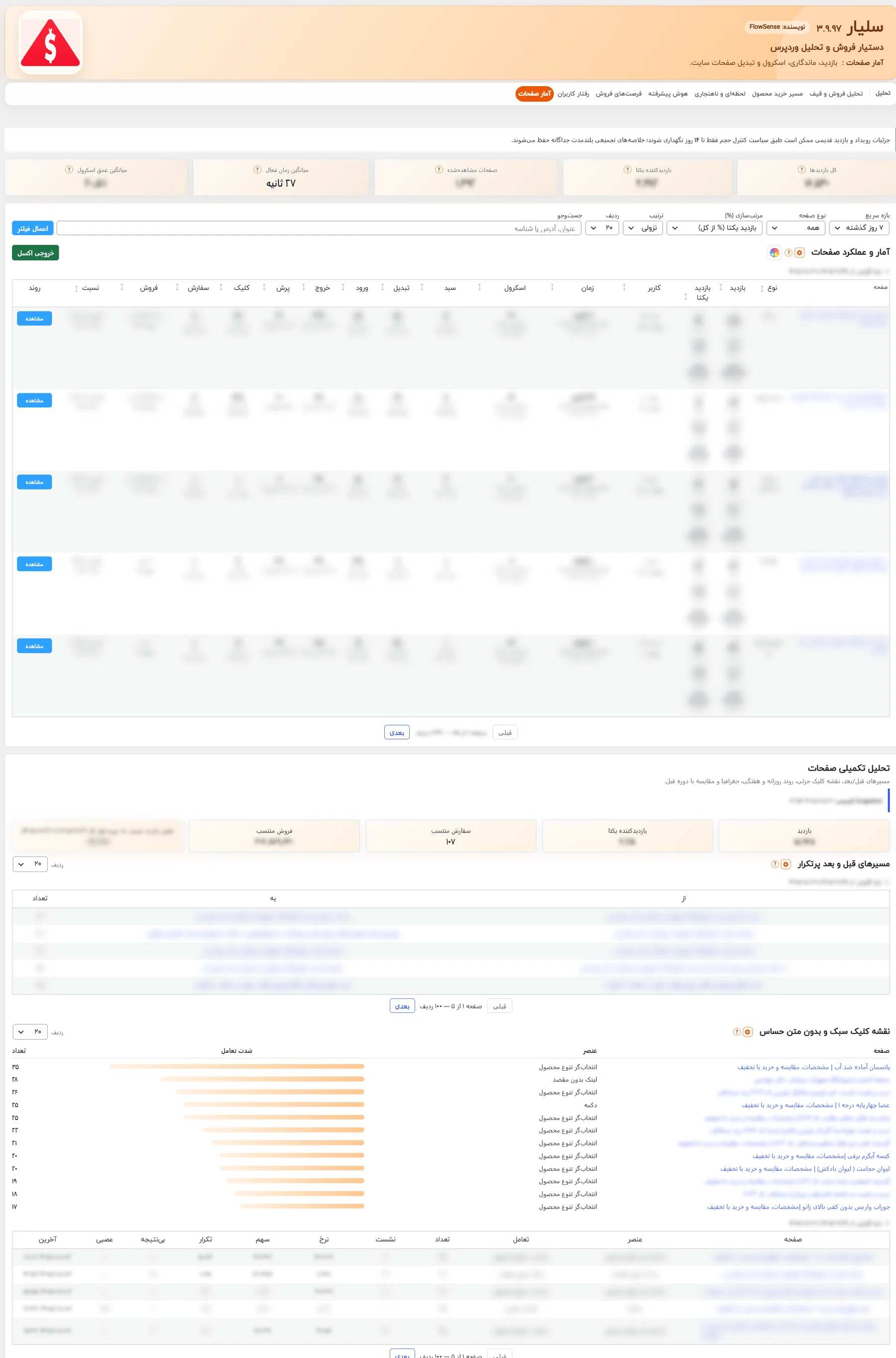Viewport: 896px width, 1358px height.
Task: Open link پانسمان آماده ضد آب
Action: (813, 1067)
